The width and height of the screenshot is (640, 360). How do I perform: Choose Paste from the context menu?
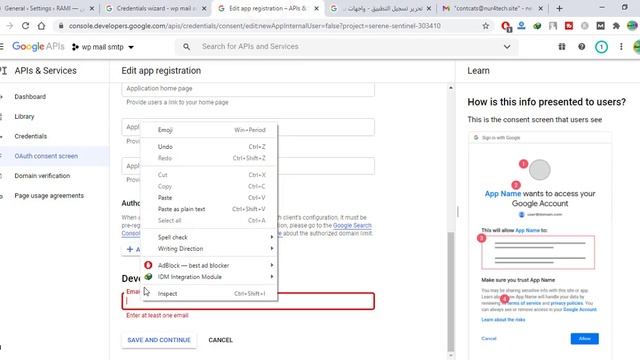(x=209, y=198)
